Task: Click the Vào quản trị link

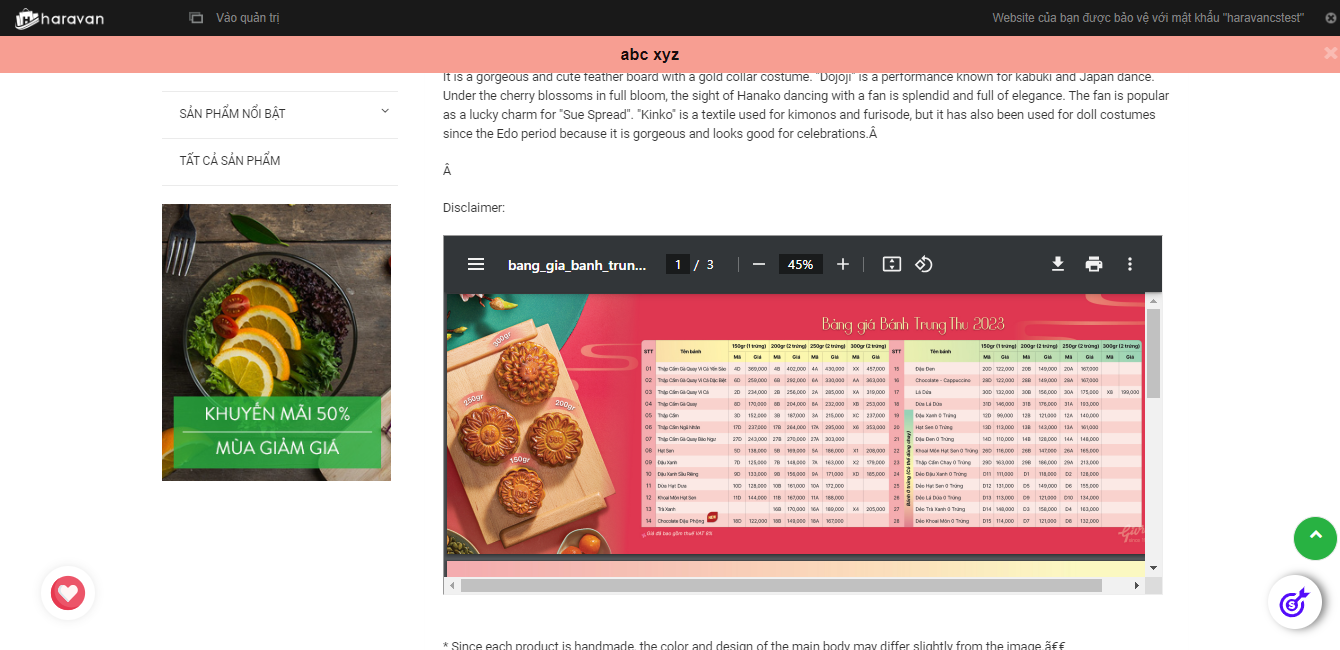Action: [247, 18]
